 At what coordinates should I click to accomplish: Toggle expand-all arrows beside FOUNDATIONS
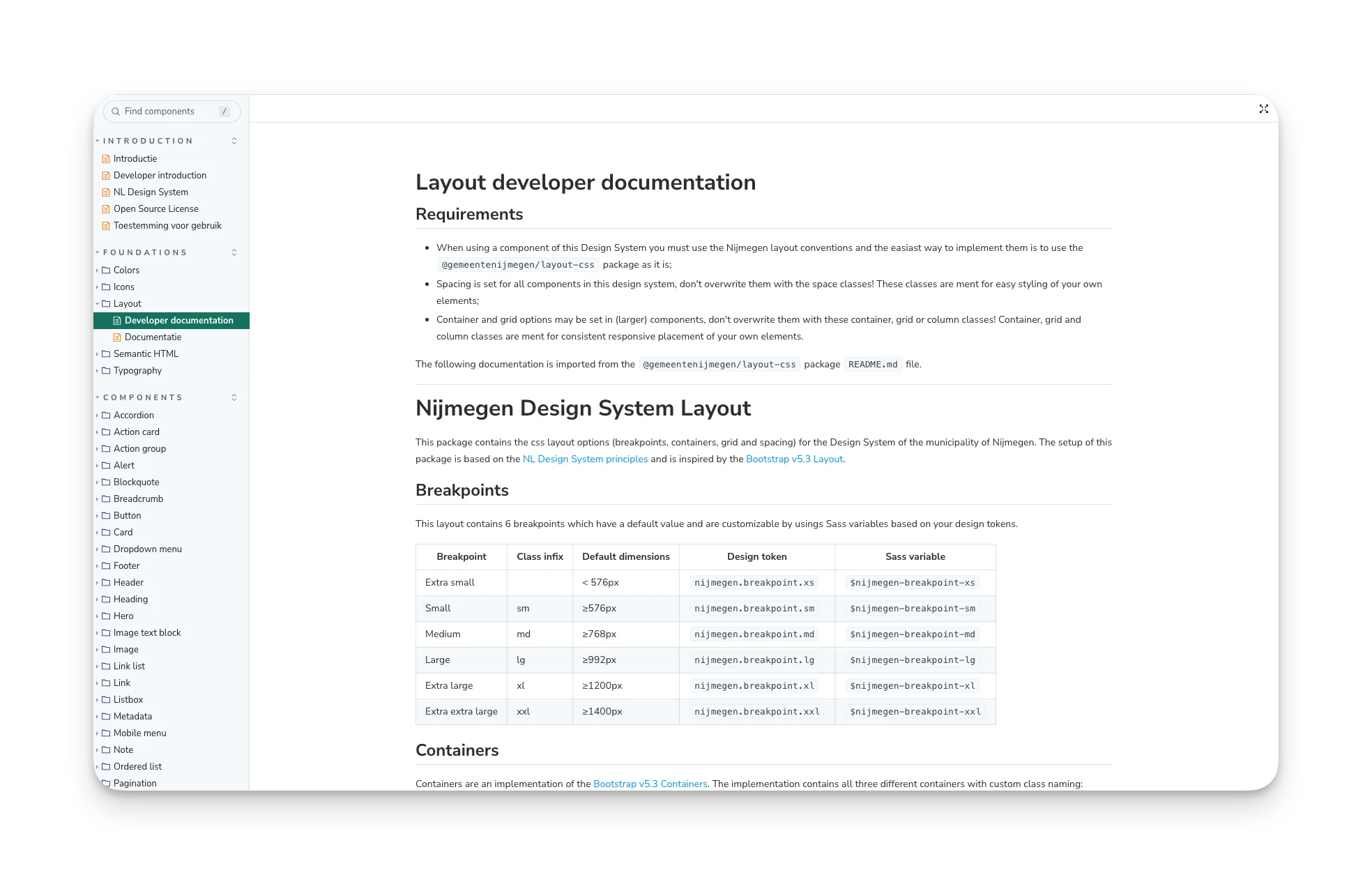(x=234, y=252)
